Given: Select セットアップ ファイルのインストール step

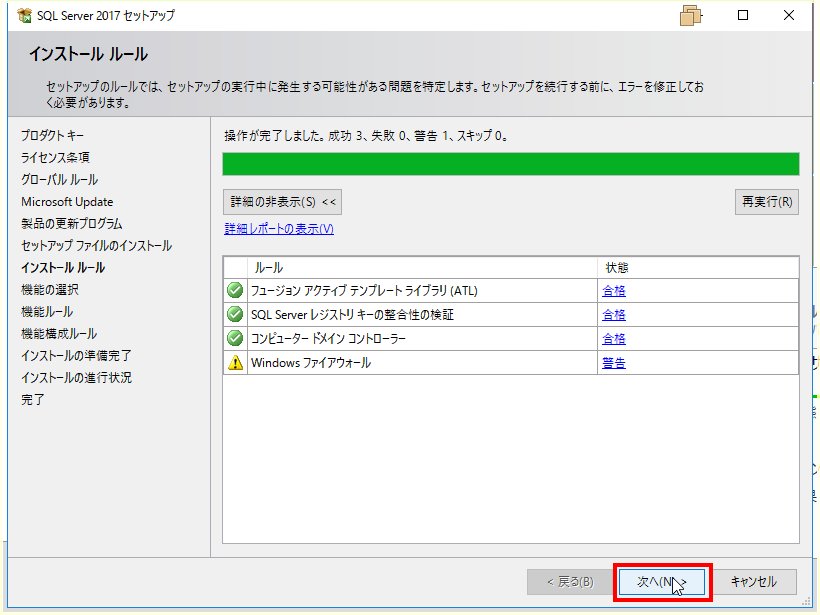Looking at the screenshot, I should point(97,245).
